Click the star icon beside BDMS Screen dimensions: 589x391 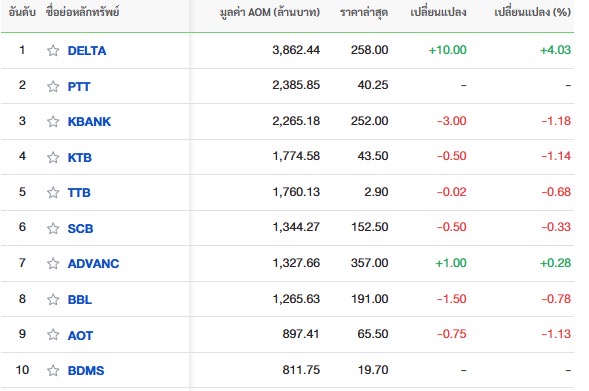53,370
